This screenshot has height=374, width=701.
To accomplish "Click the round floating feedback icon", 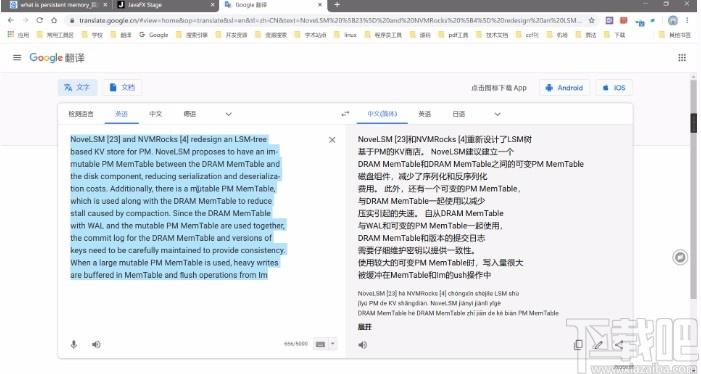I will tap(680, 257).
